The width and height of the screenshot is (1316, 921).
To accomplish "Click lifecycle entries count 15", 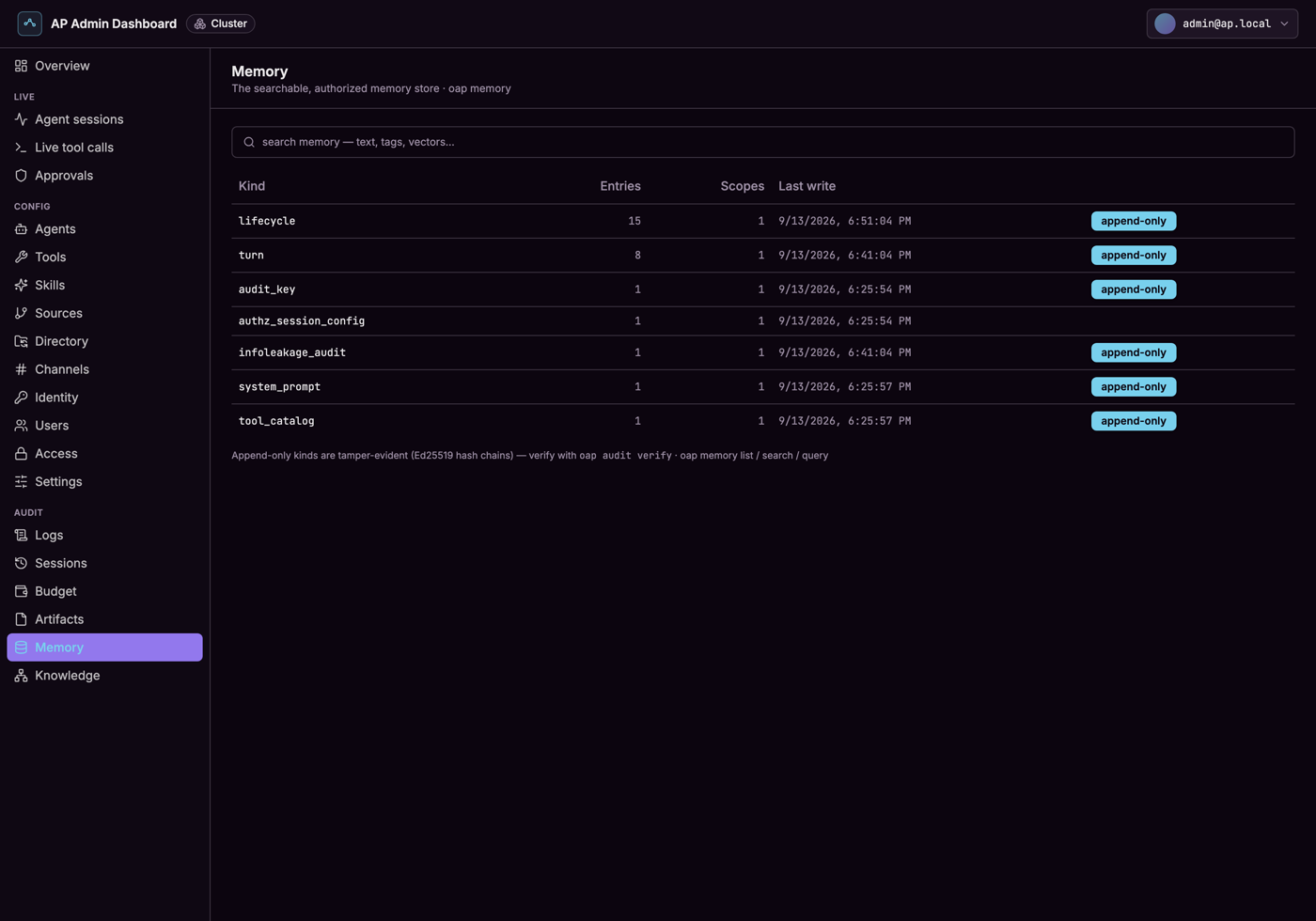I will pyautogui.click(x=634, y=221).
